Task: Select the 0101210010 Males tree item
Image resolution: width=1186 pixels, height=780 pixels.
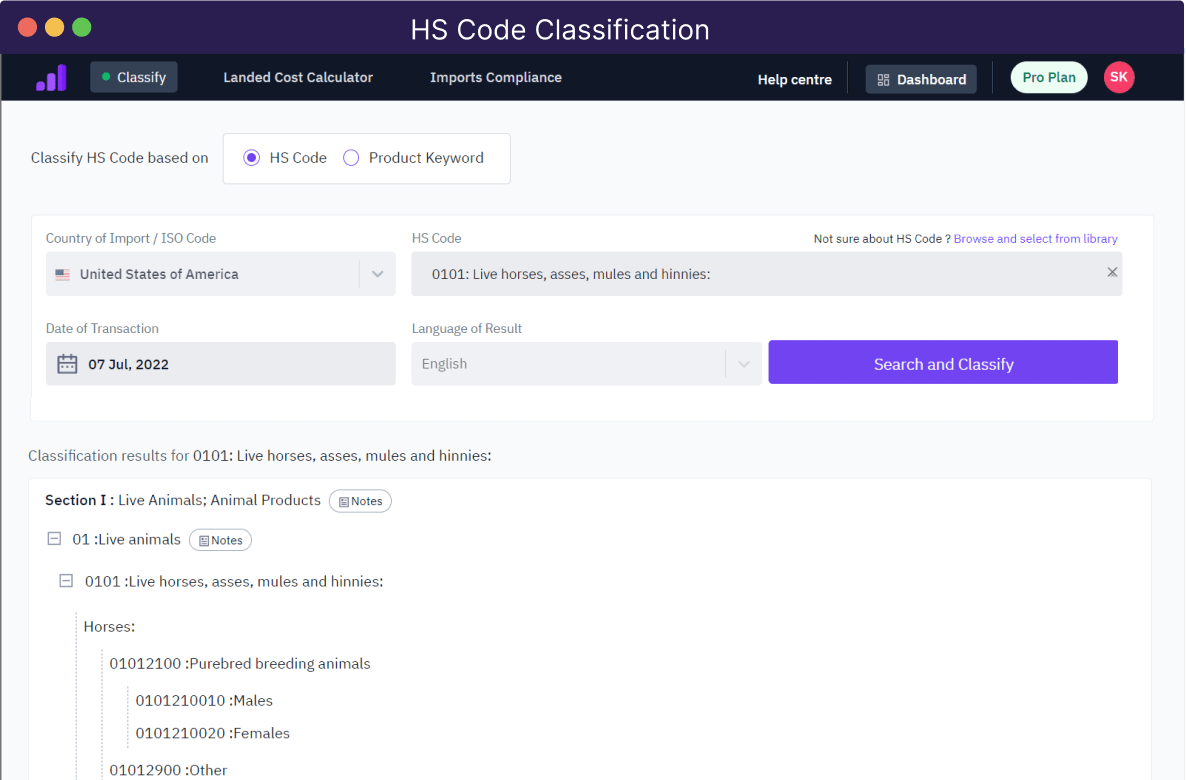Action: 204,701
